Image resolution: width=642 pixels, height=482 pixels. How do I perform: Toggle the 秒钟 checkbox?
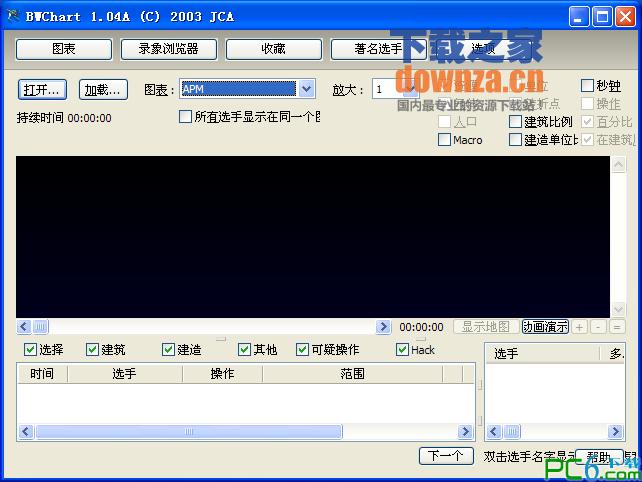587,86
